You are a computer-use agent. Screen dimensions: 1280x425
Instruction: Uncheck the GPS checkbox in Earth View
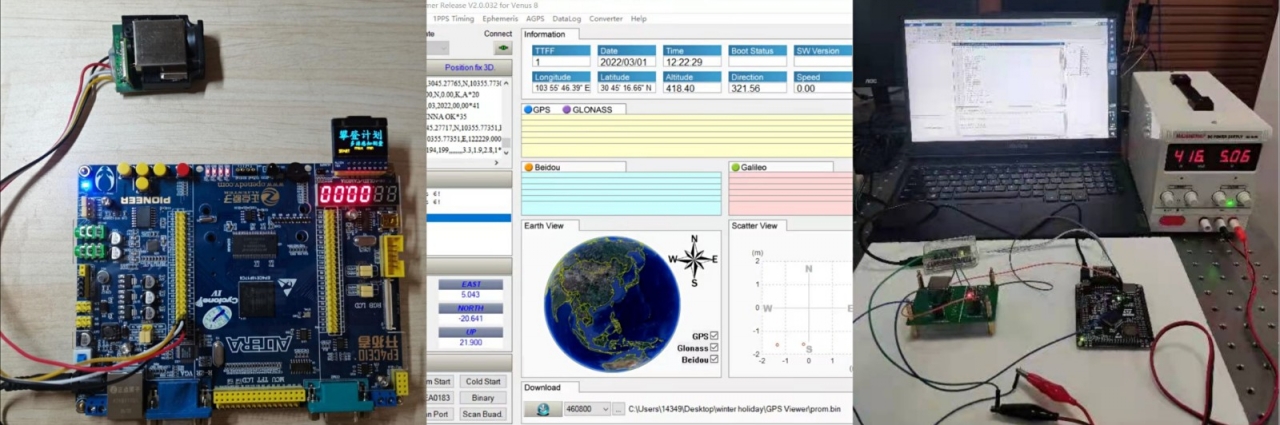(714, 336)
